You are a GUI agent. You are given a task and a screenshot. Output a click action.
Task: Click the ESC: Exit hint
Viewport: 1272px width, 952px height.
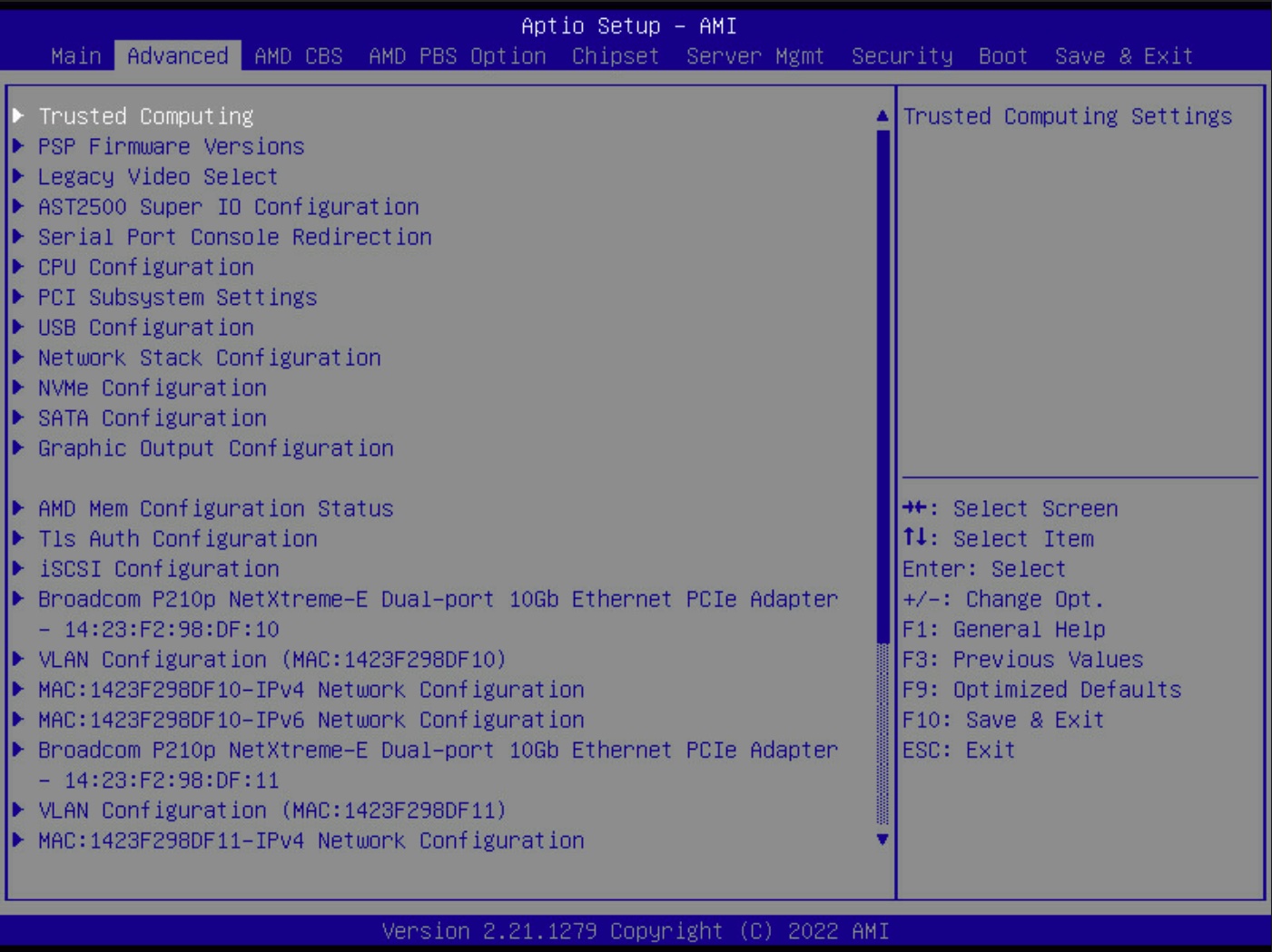(960, 750)
